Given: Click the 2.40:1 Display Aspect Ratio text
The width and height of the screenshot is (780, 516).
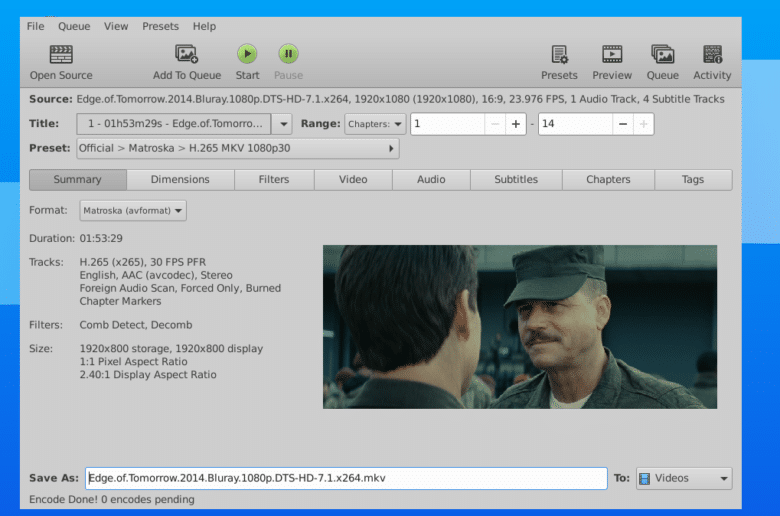Looking at the screenshot, I should 148,375.
